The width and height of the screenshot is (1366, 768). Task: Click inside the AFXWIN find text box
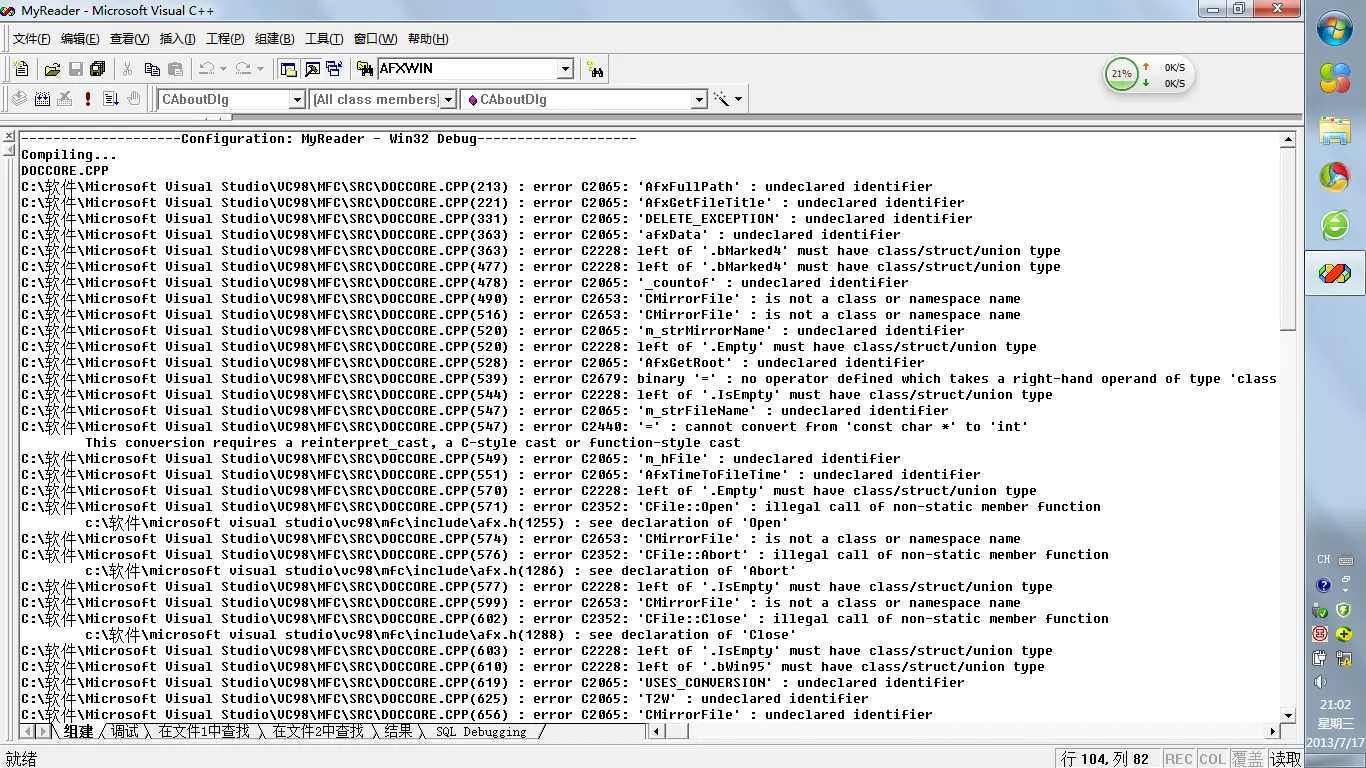466,69
